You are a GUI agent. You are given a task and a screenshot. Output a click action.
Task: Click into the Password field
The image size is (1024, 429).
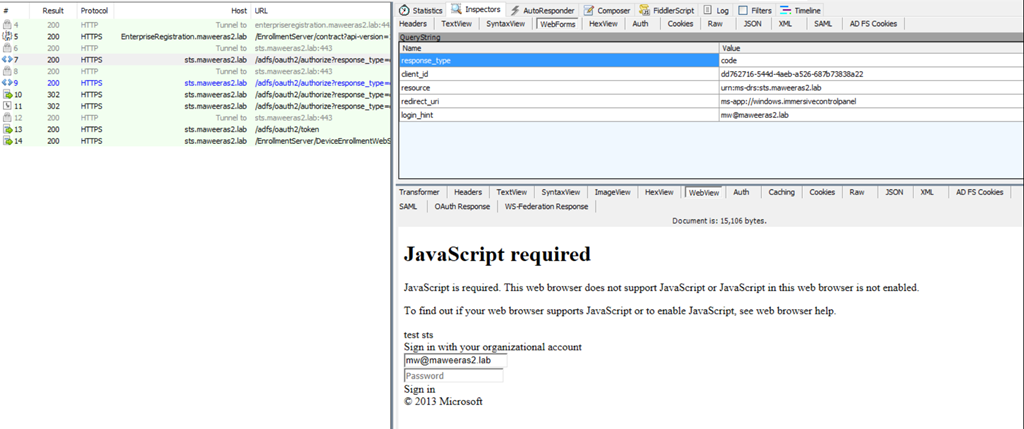[x=453, y=376]
